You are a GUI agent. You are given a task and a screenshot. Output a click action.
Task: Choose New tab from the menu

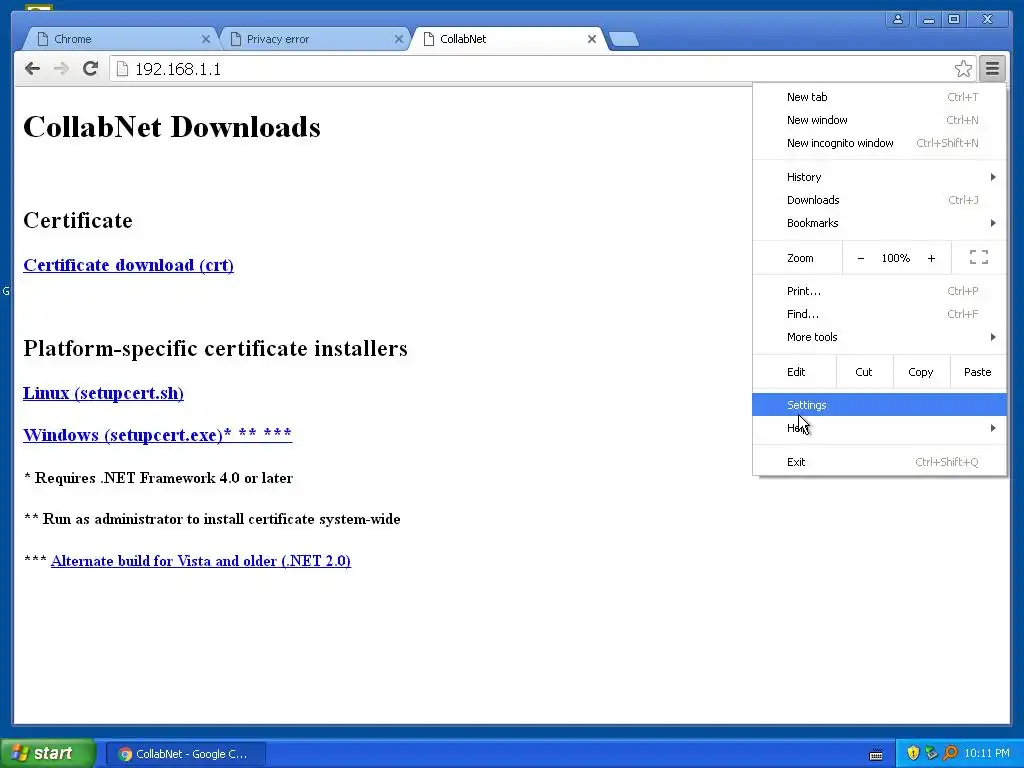[x=879, y=97]
